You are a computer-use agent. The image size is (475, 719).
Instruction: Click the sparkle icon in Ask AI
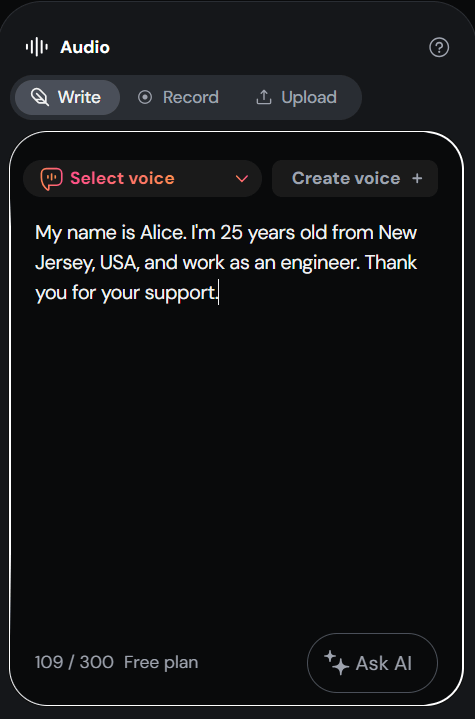point(337,663)
